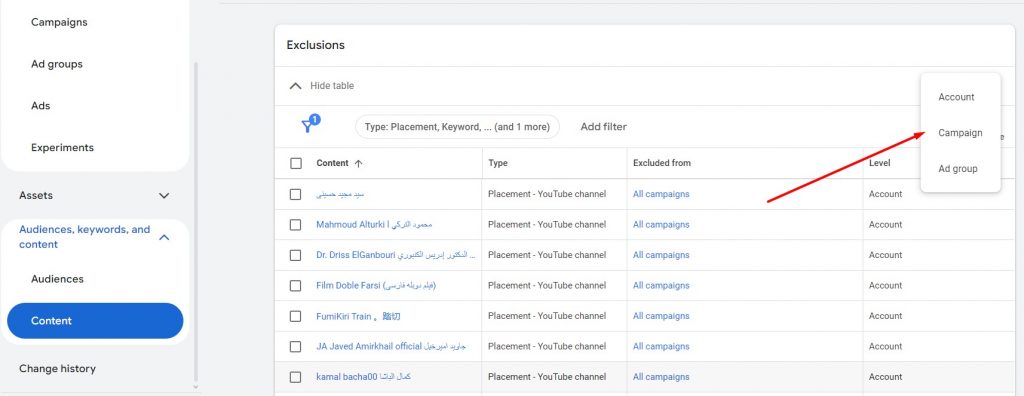Collapse Audiences, keywords, and content section

165,237
